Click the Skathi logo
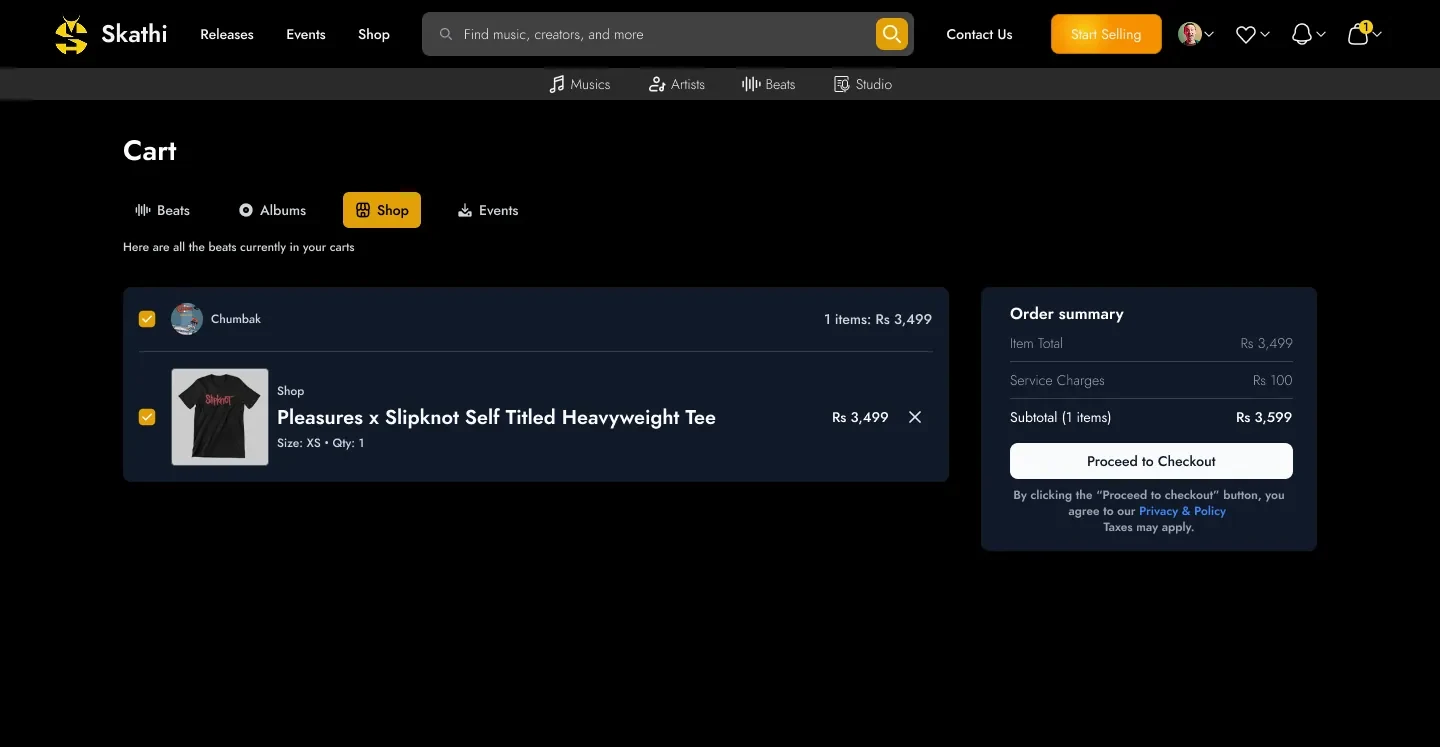Viewport: 1440px width, 747px height. coord(111,34)
